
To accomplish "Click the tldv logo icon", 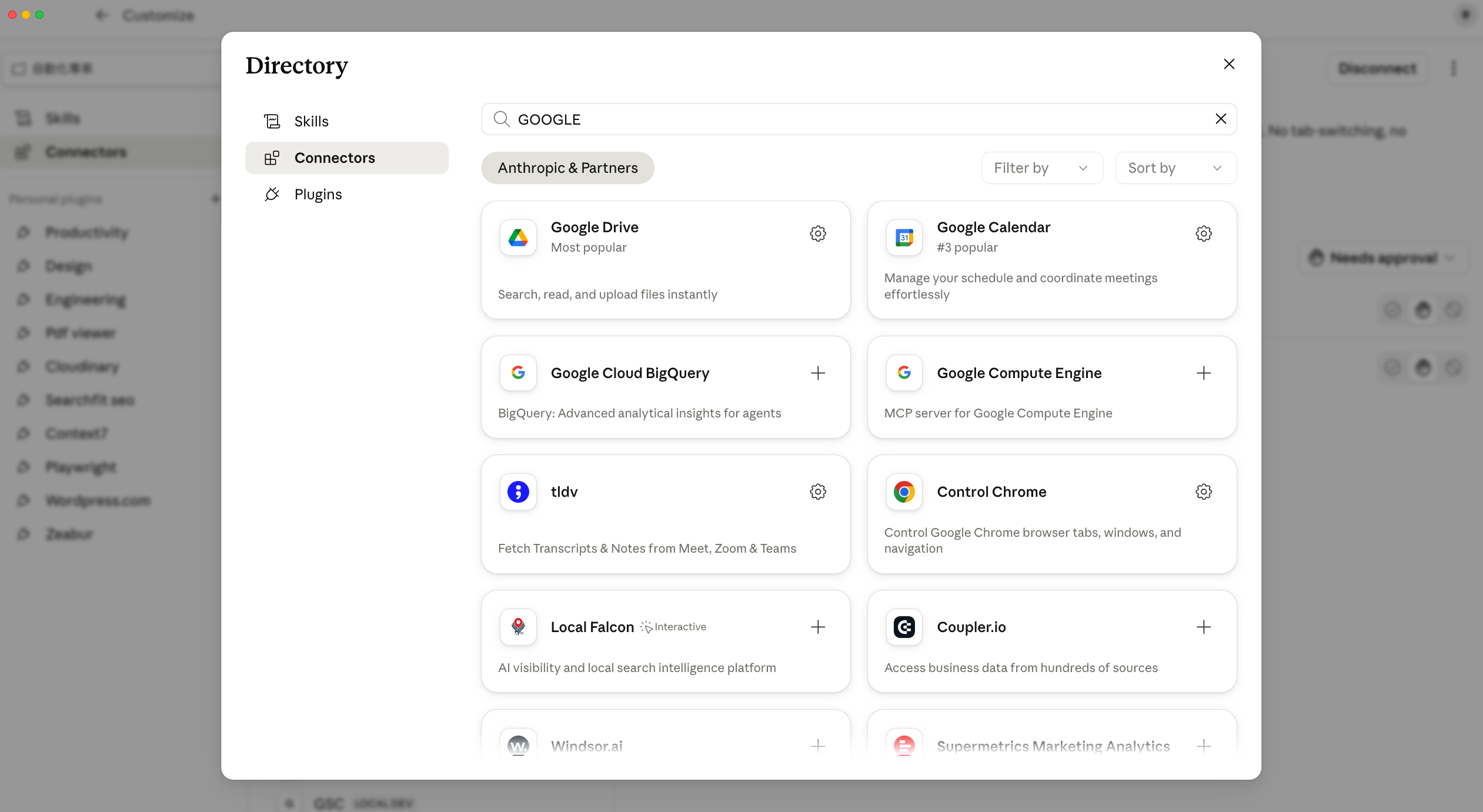I will click(518, 492).
